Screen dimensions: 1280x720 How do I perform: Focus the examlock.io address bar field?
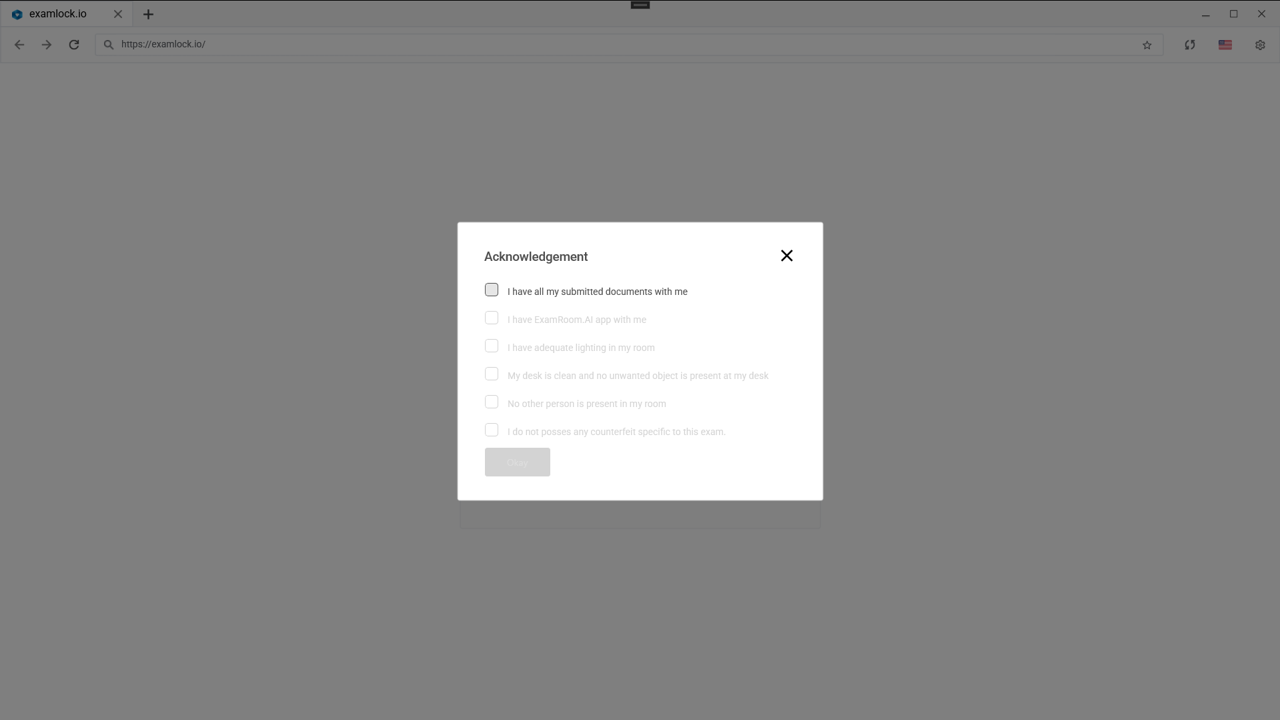(x=629, y=45)
